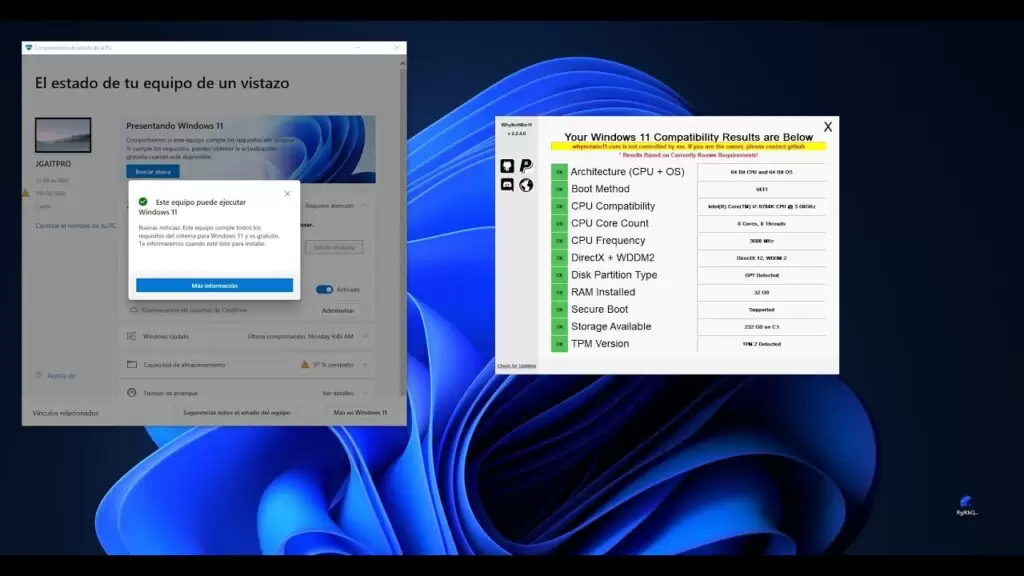Click the "UEFI" boot method value
Viewport: 1024px width, 576px height.
point(761,189)
